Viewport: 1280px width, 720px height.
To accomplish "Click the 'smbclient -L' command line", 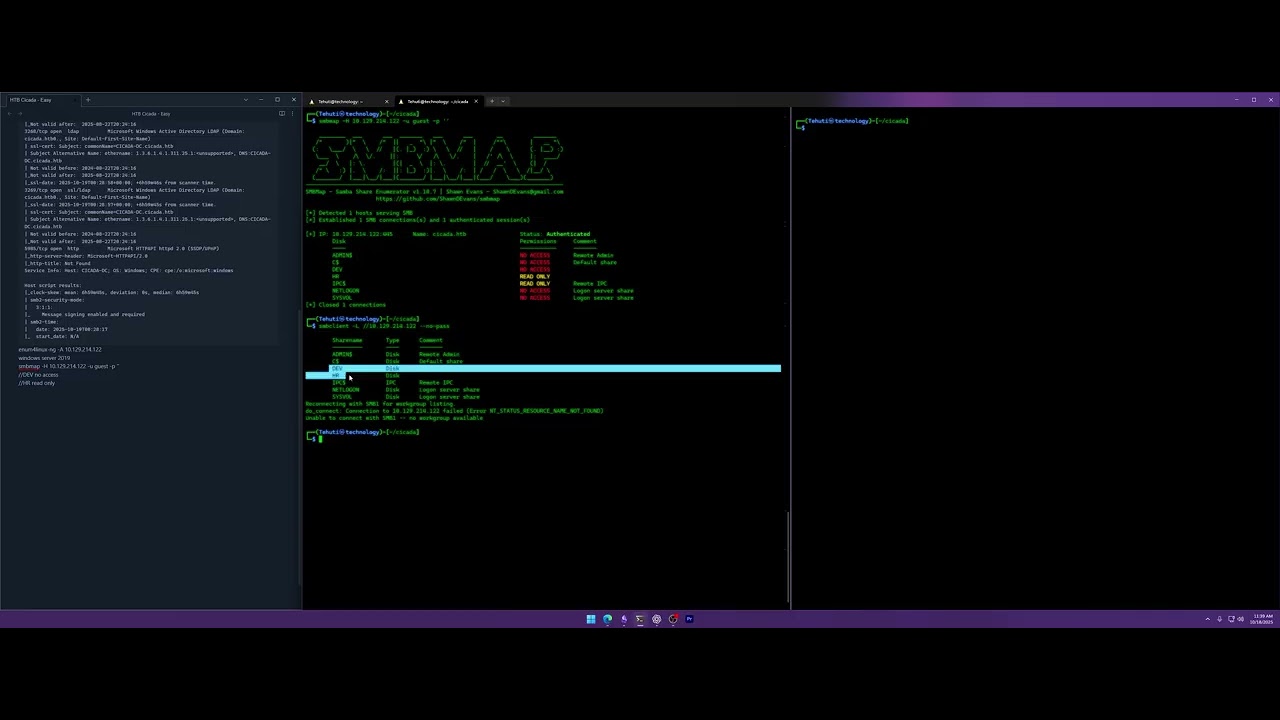I will click(384, 326).
